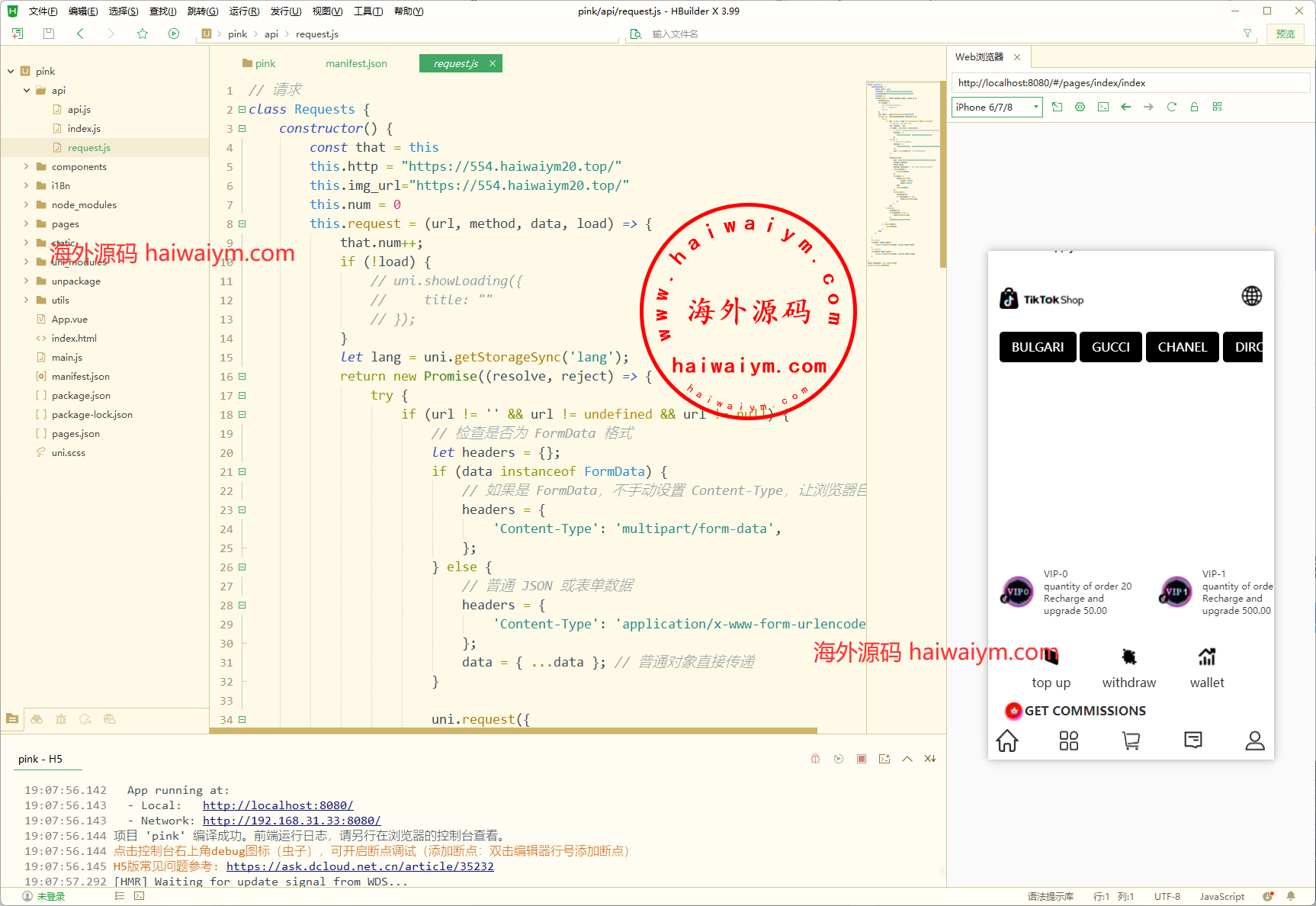Click the debug bug icon in console toolbar
The height and width of the screenshot is (906, 1316).
(815, 759)
